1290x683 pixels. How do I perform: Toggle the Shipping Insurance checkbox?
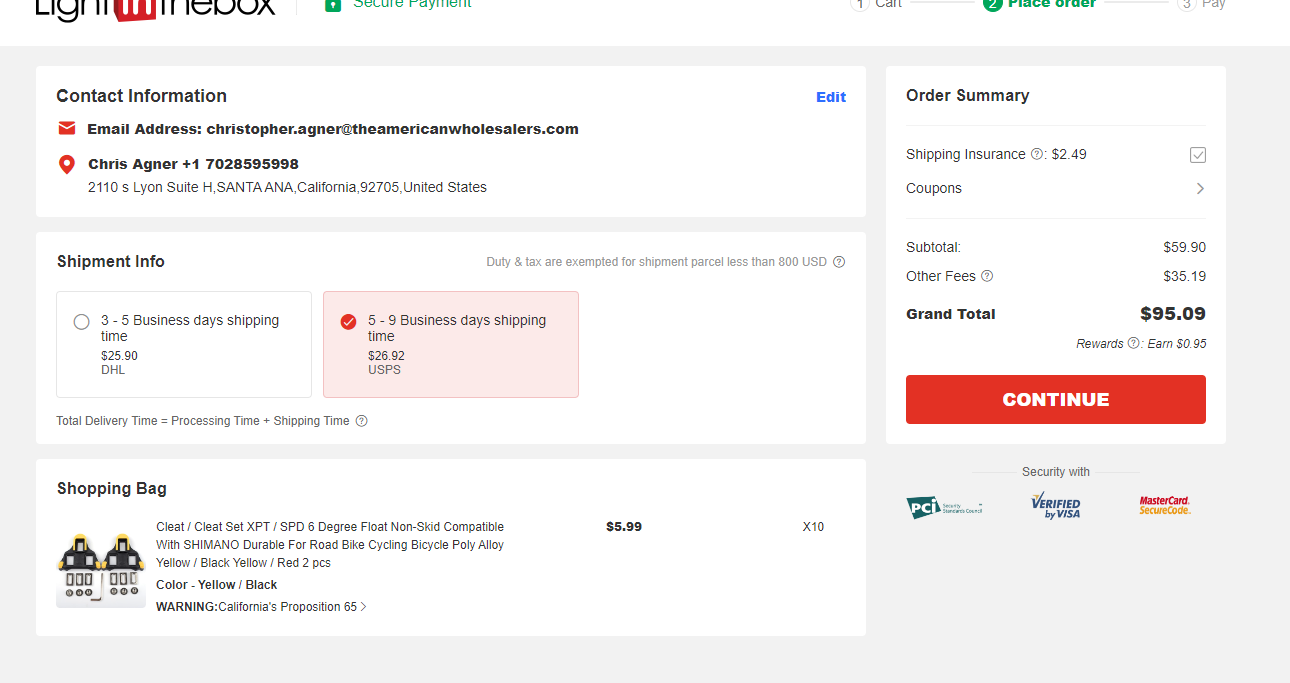(x=1198, y=155)
